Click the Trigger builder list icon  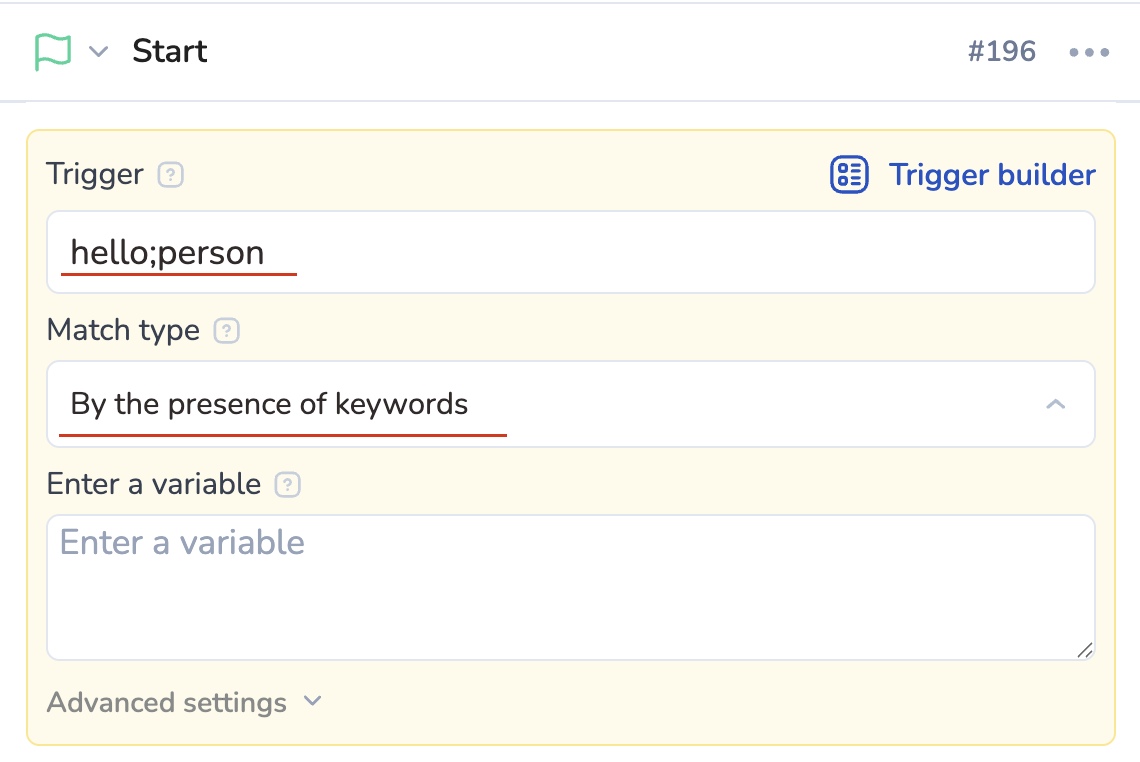(x=849, y=175)
